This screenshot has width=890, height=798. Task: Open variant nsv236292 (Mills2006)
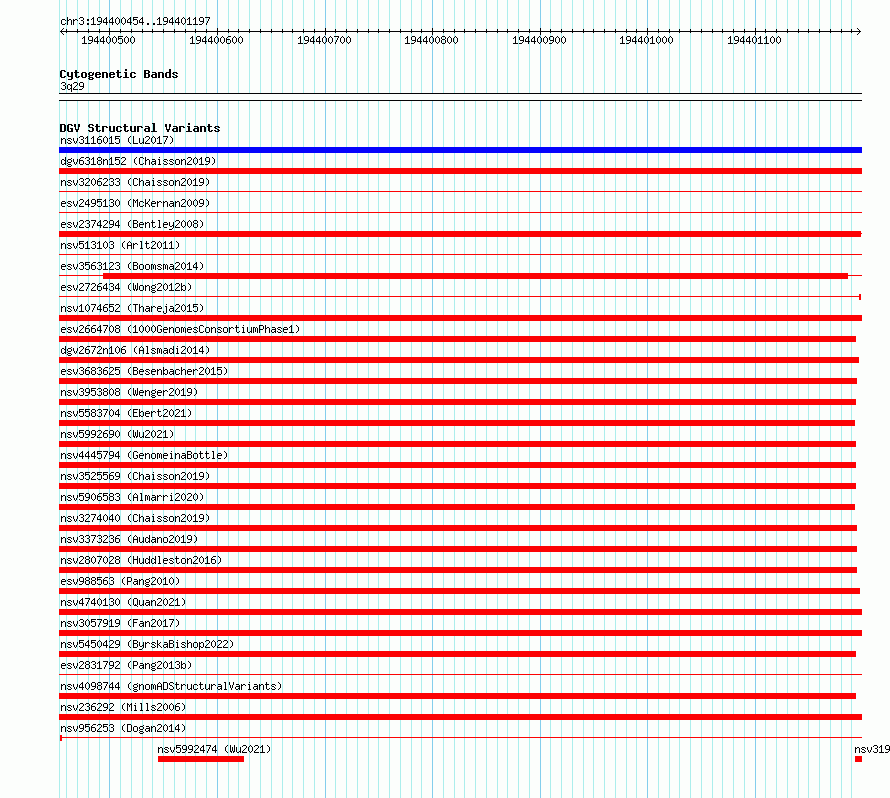[x=123, y=707]
